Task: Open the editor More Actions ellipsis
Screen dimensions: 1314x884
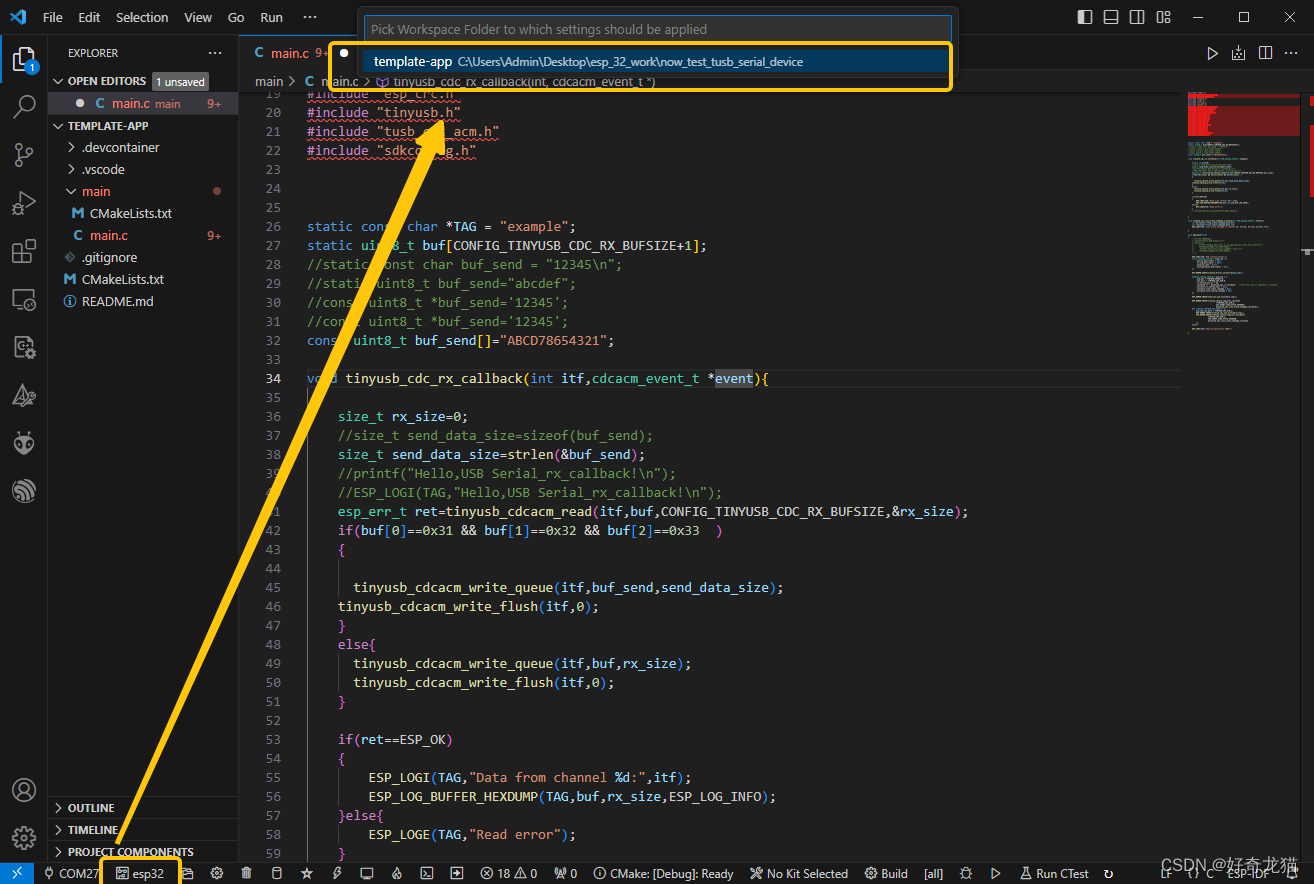Action: coord(1291,53)
